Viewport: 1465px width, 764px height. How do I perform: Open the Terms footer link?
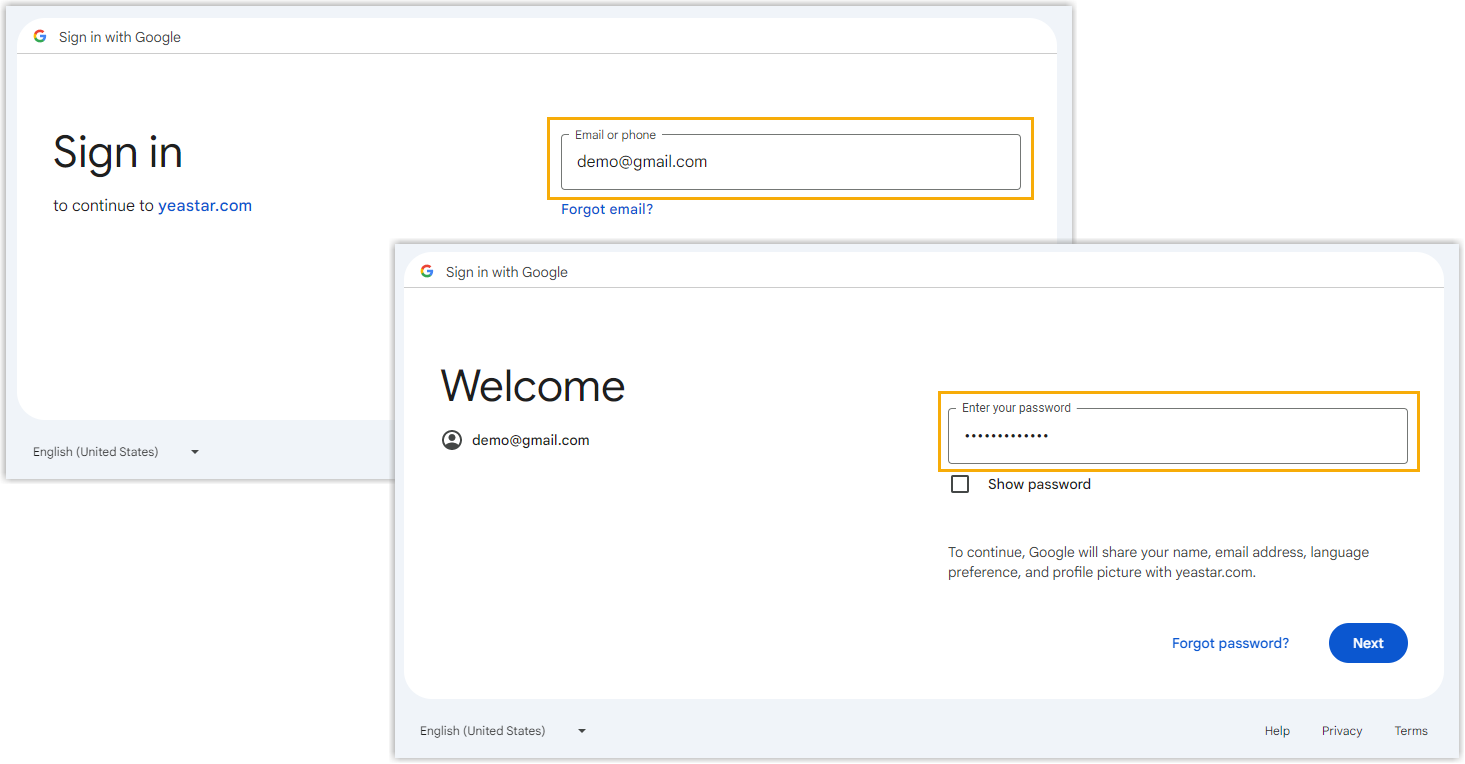click(x=1411, y=731)
